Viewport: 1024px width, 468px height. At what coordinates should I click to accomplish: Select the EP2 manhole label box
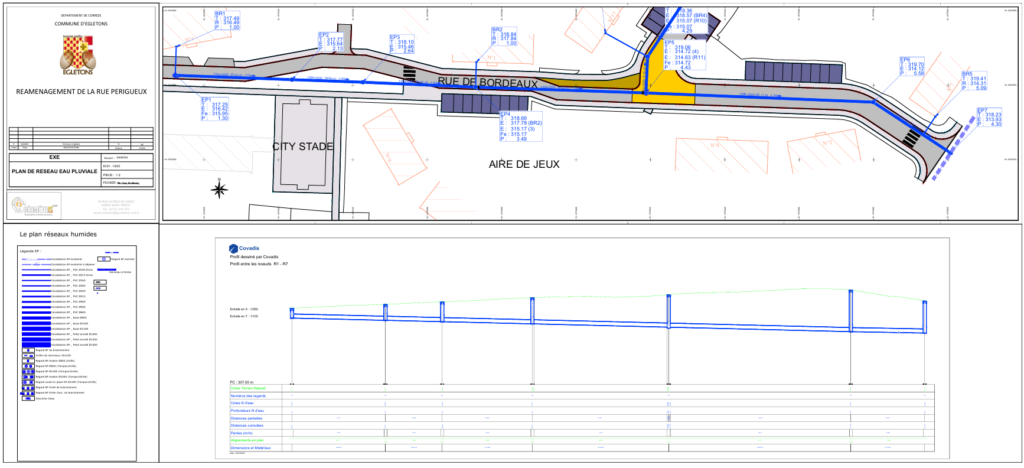330,42
